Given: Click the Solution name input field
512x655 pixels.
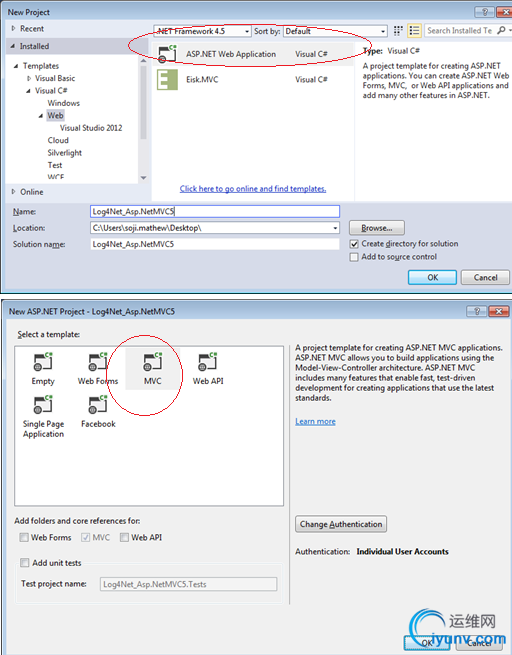Looking at the screenshot, I should coord(215,244).
